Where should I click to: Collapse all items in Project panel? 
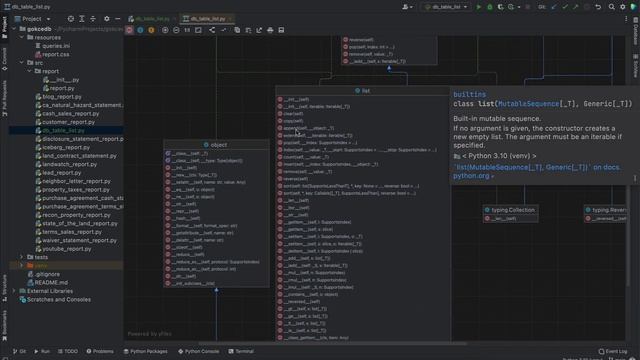(x=93, y=19)
